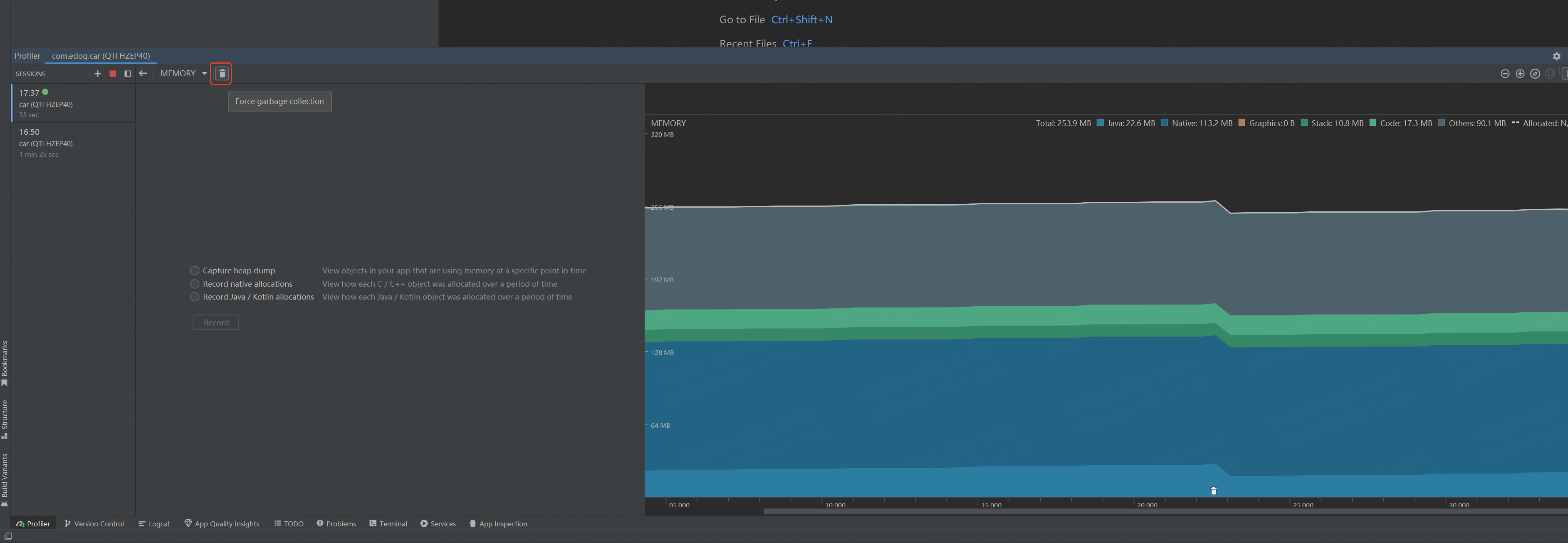Zoom to selection in the timeline
This screenshot has width=1568, height=543.
pos(1551,74)
